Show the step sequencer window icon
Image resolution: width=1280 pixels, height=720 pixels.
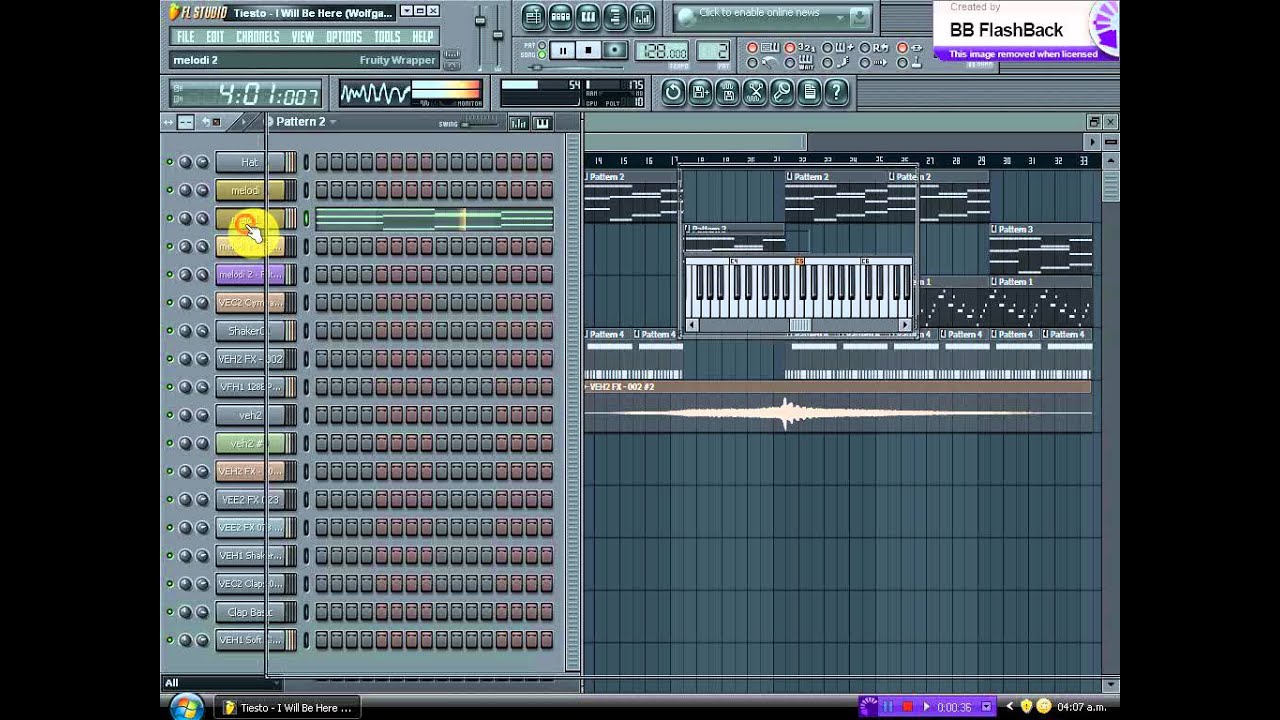click(x=561, y=16)
